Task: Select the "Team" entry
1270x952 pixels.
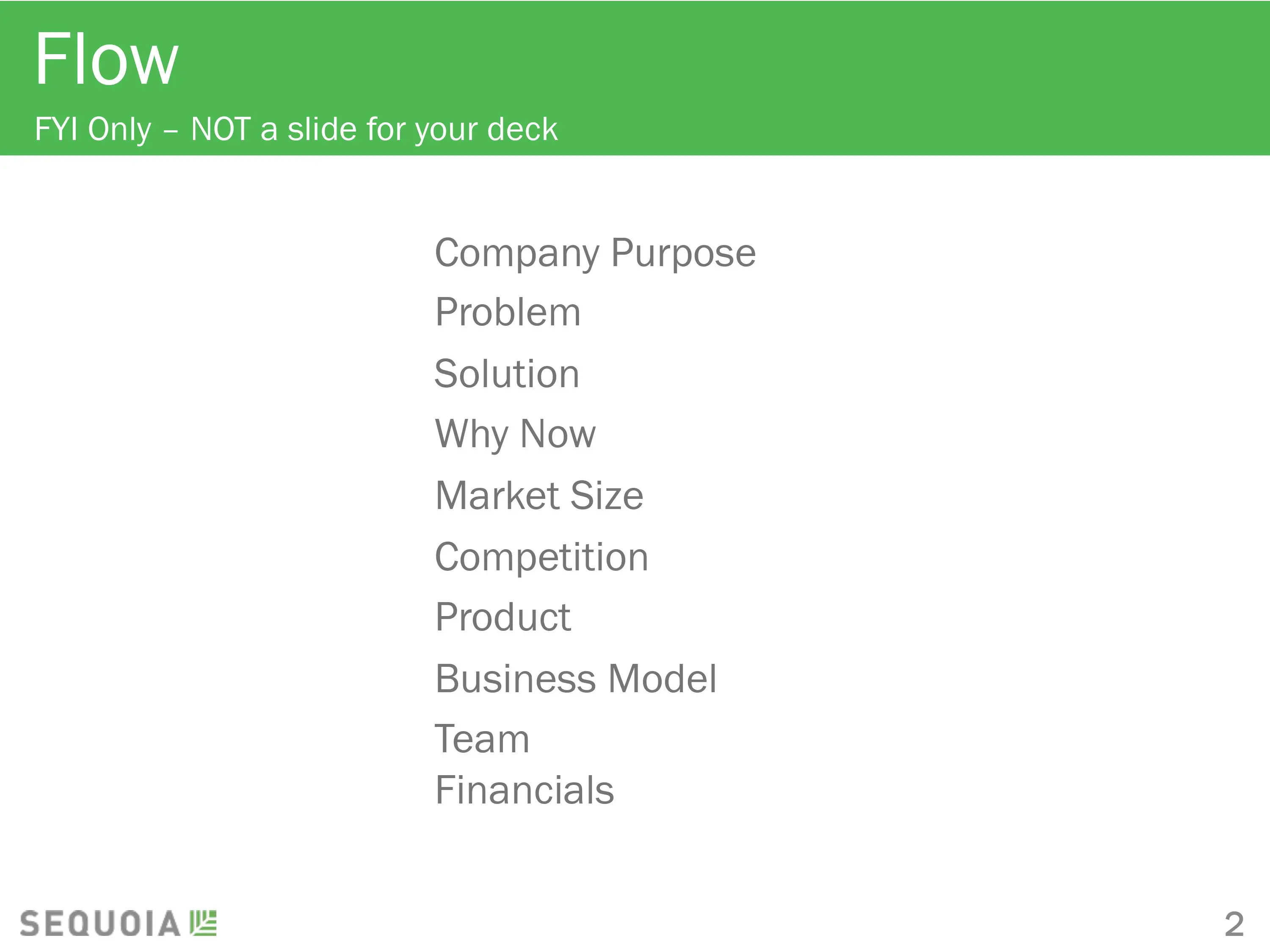Action: [482, 739]
